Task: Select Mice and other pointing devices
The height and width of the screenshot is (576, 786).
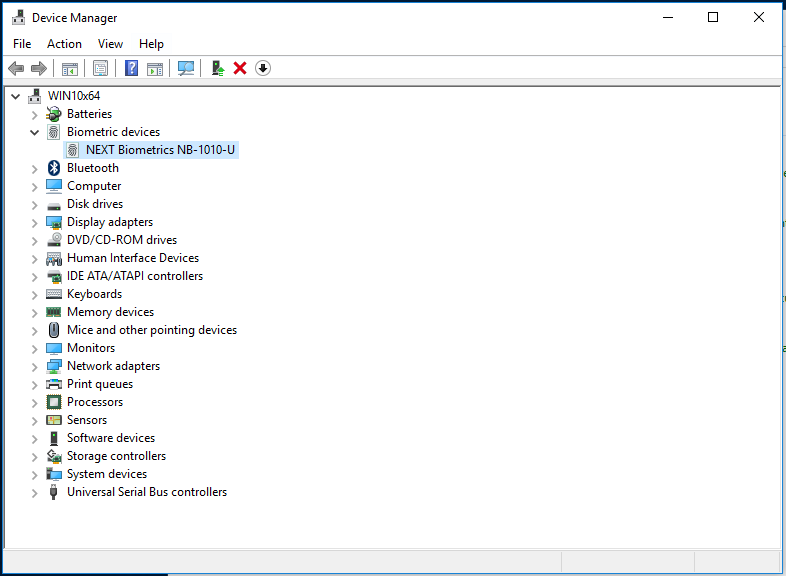Action: [x=152, y=330]
